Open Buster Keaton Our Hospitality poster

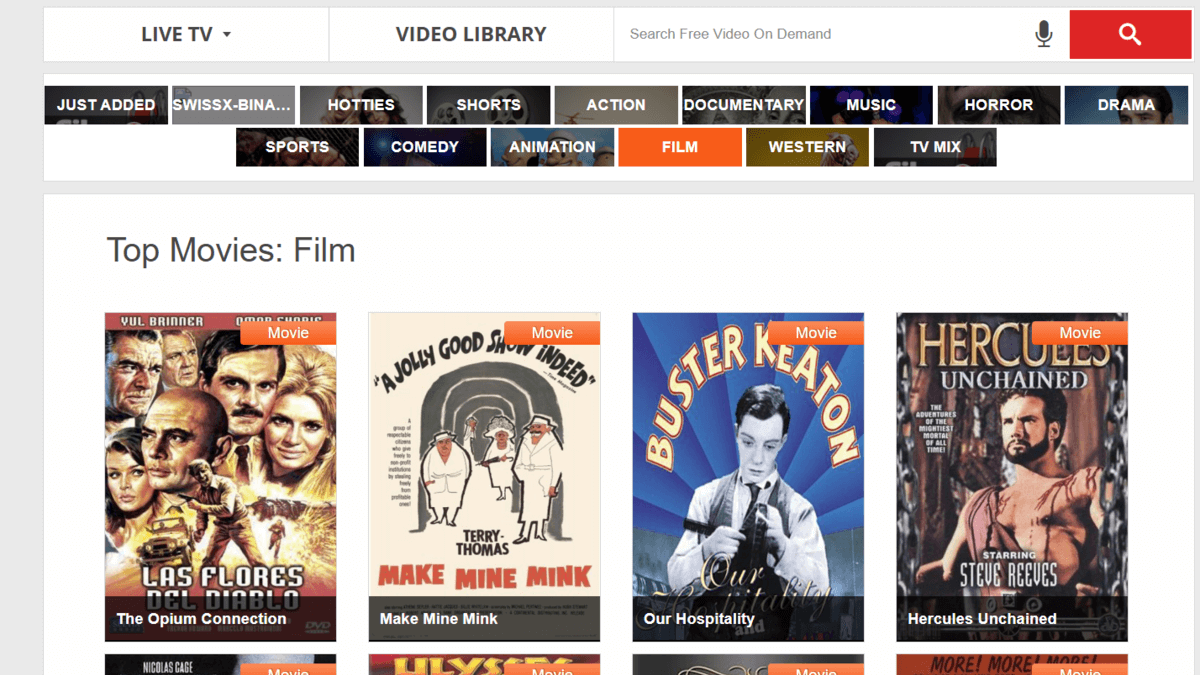[x=748, y=470]
